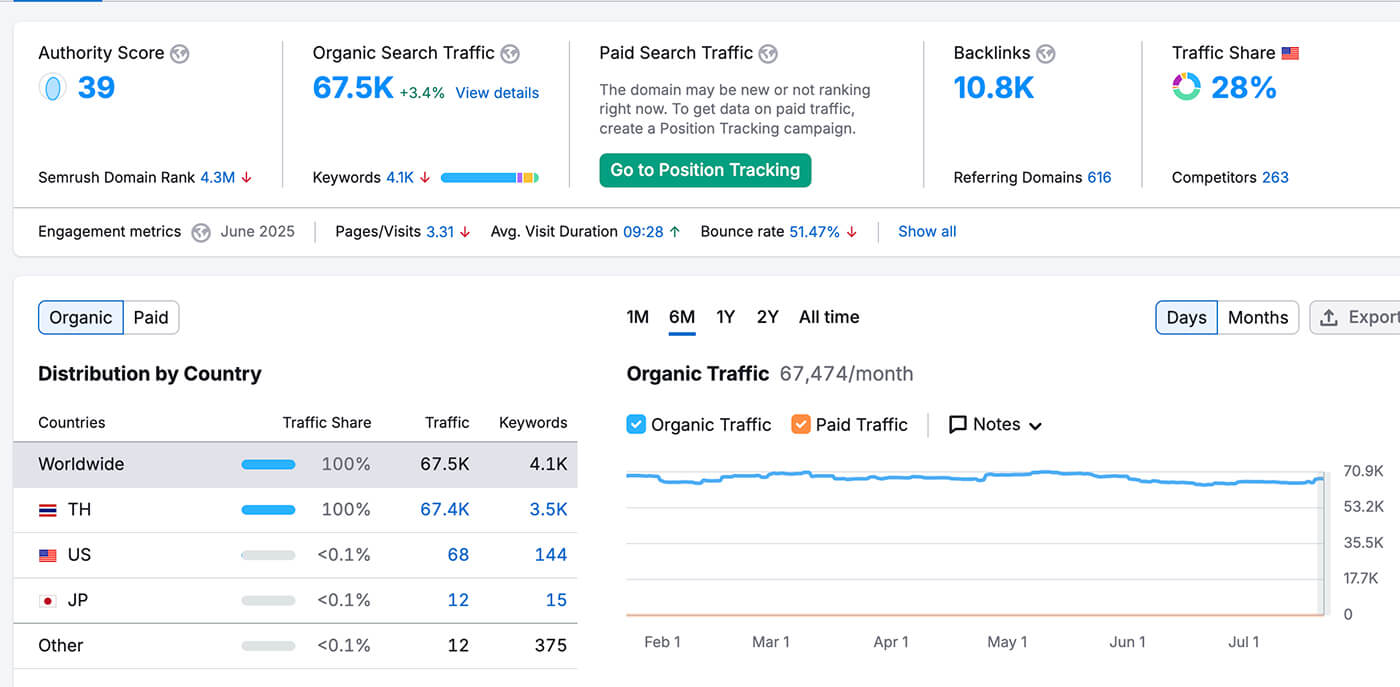Open Referring Domains 616 link
Image resolution: width=1400 pixels, height=687 pixels.
(1099, 178)
